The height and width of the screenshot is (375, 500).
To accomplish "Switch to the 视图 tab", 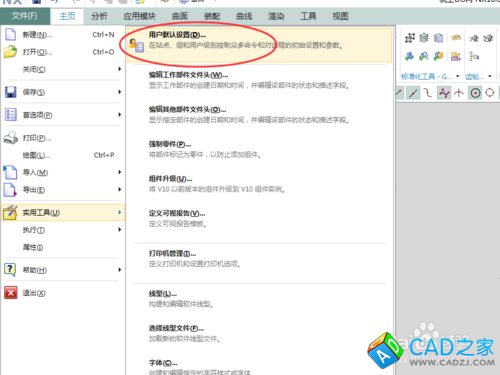I will [x=340, y=16].
